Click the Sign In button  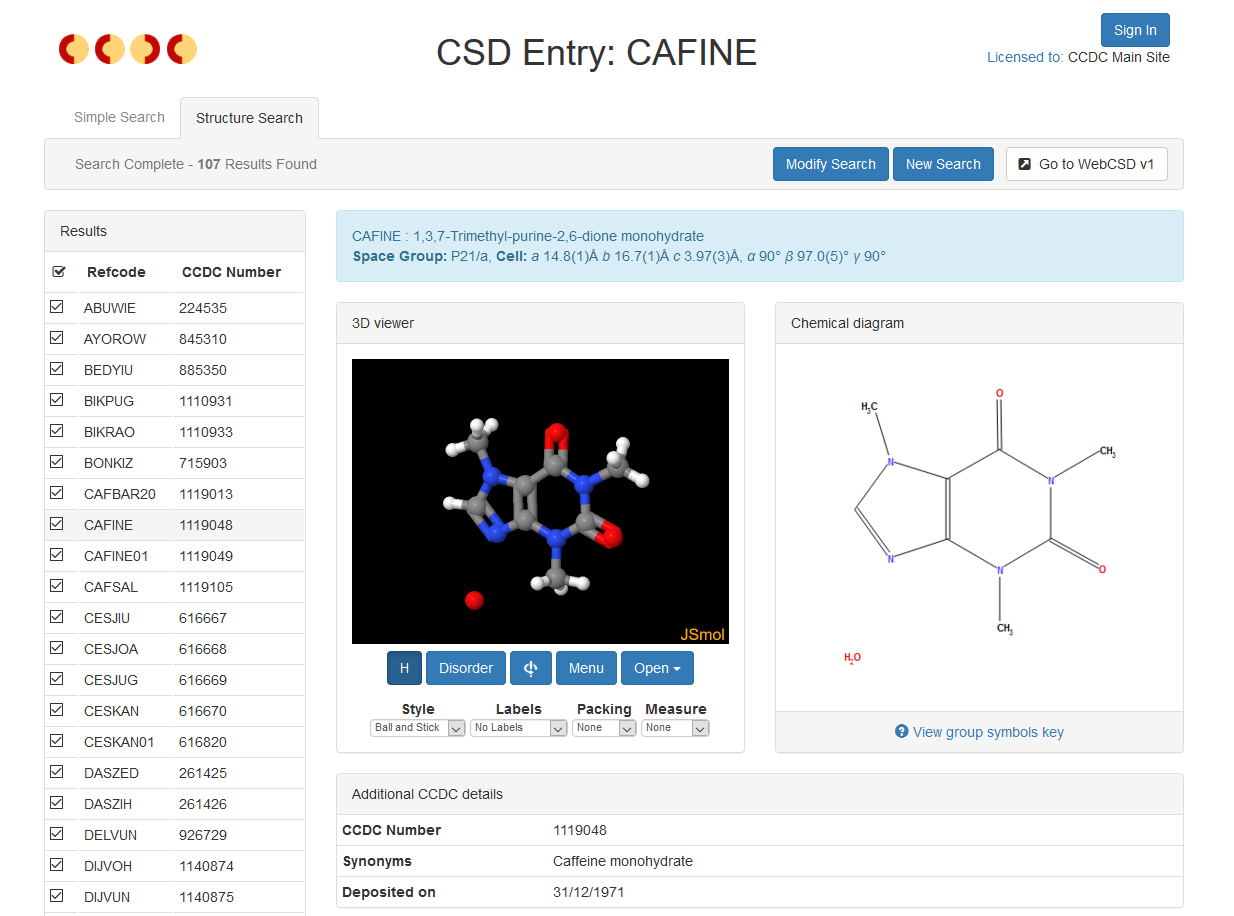coord(1135,30)
